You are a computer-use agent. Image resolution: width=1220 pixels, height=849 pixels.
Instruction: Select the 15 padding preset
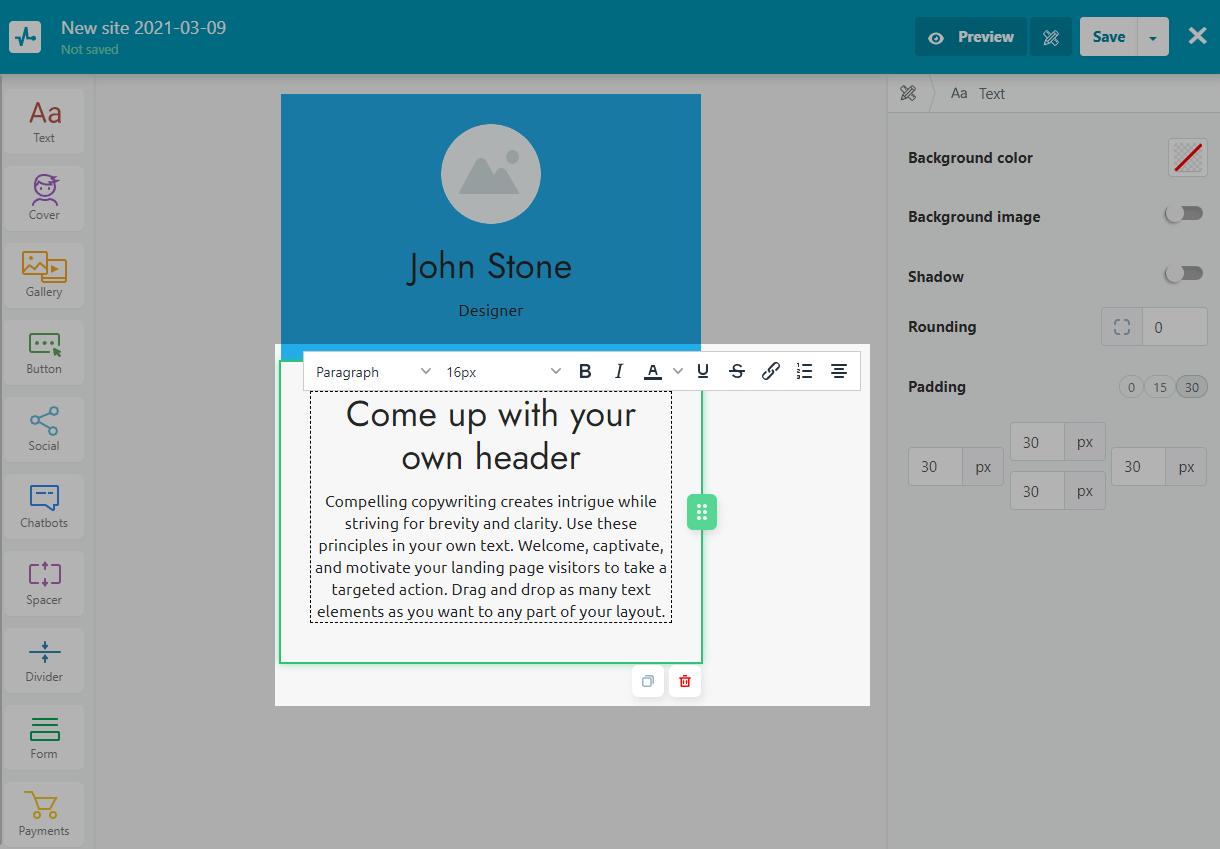[1160, 387]
